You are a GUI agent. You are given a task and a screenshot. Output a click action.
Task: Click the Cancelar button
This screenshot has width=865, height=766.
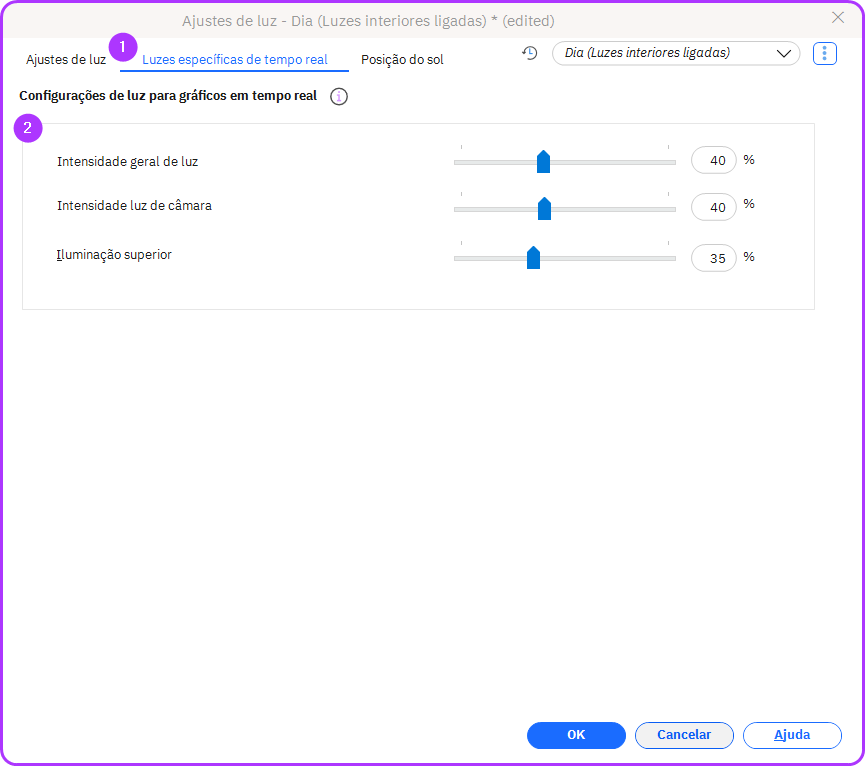pyautogui.click(x=684, y=735)
